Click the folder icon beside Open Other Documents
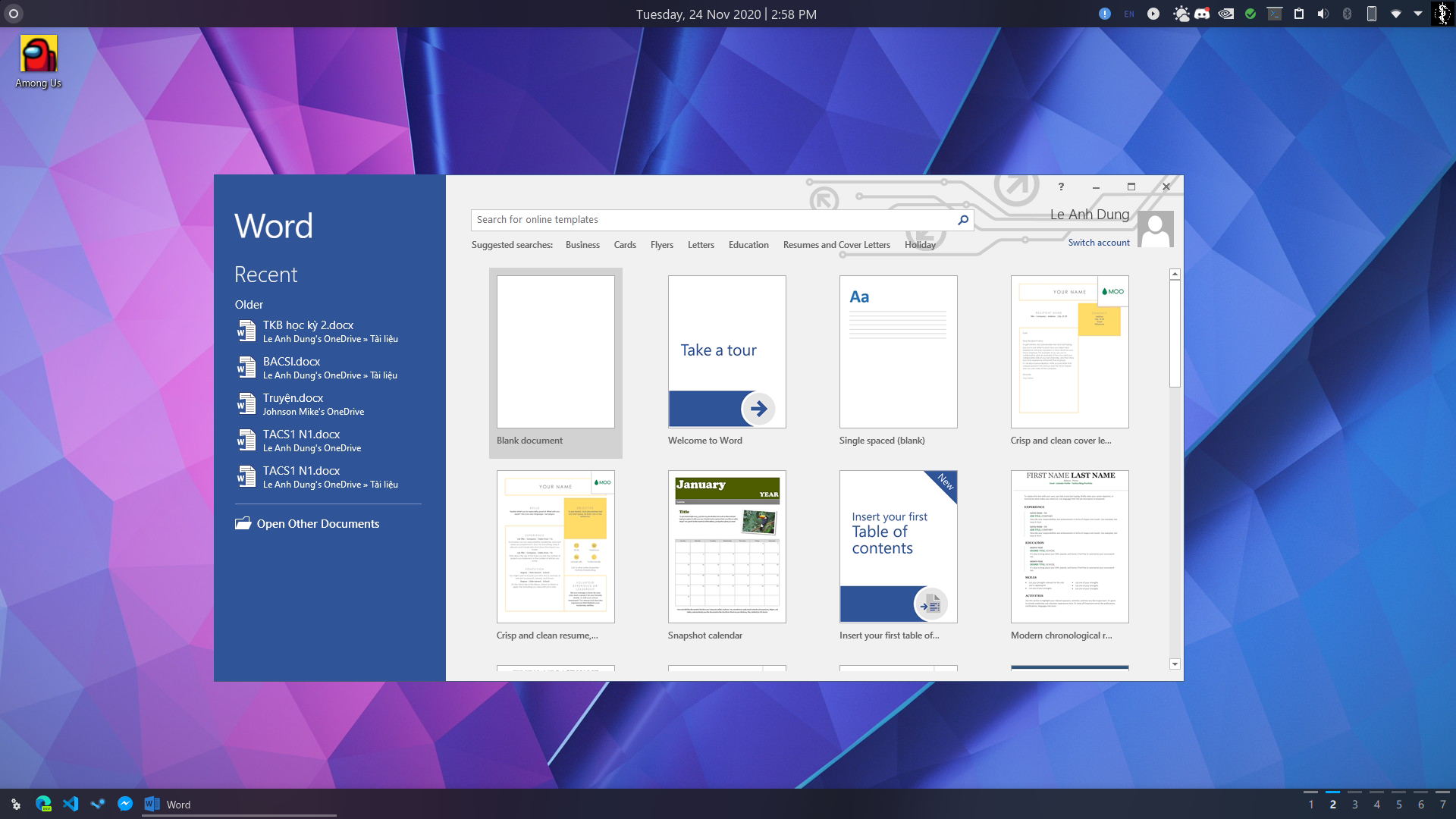The height and width of the screenshot is (819, 1456). coord(243,523)
